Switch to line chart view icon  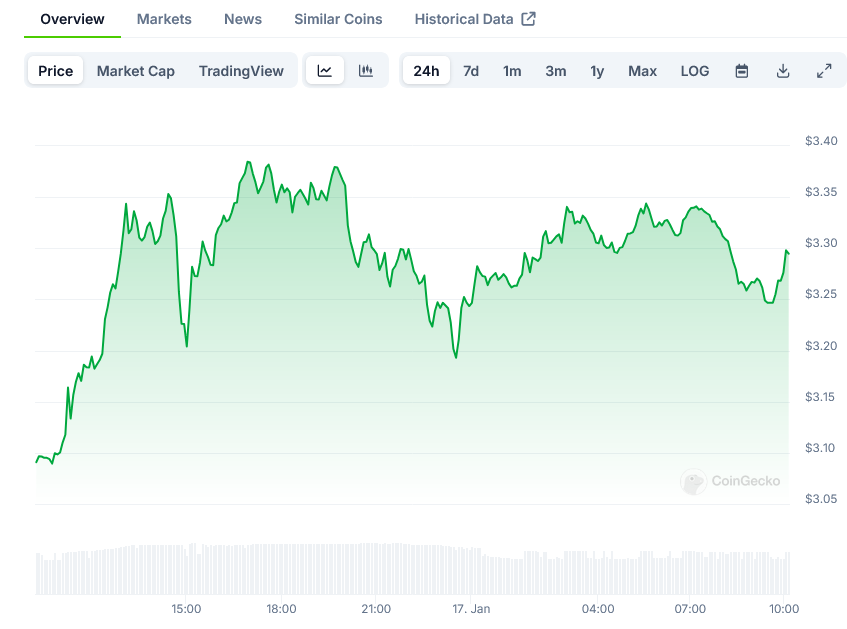(x=325, y=71)
